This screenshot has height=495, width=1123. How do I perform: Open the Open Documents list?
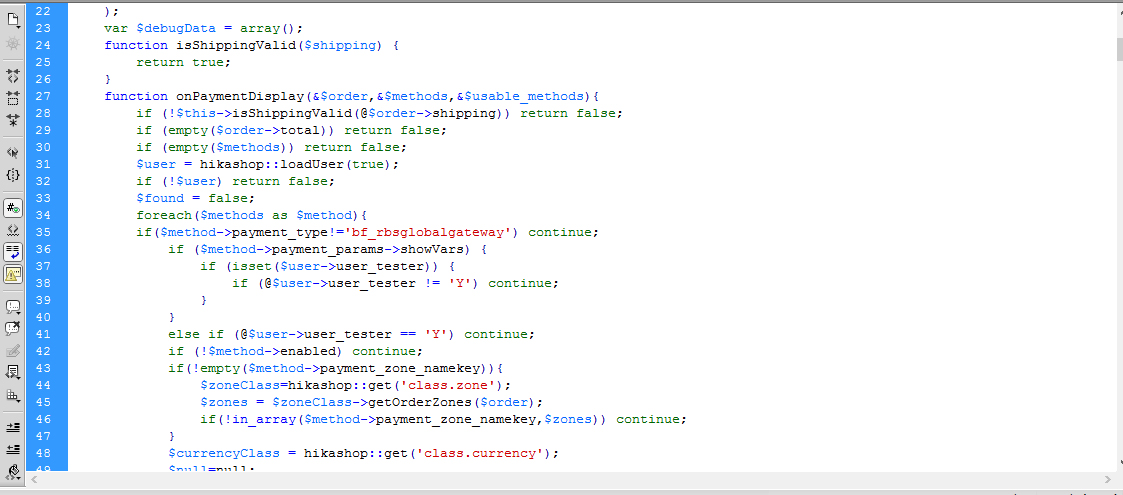pos(13,20)
